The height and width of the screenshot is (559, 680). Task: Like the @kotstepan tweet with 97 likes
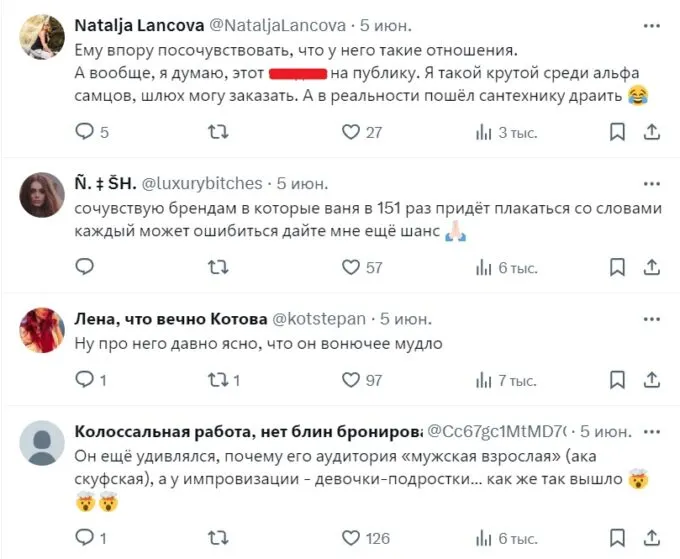pyautogui.click(x=351, y=380)
